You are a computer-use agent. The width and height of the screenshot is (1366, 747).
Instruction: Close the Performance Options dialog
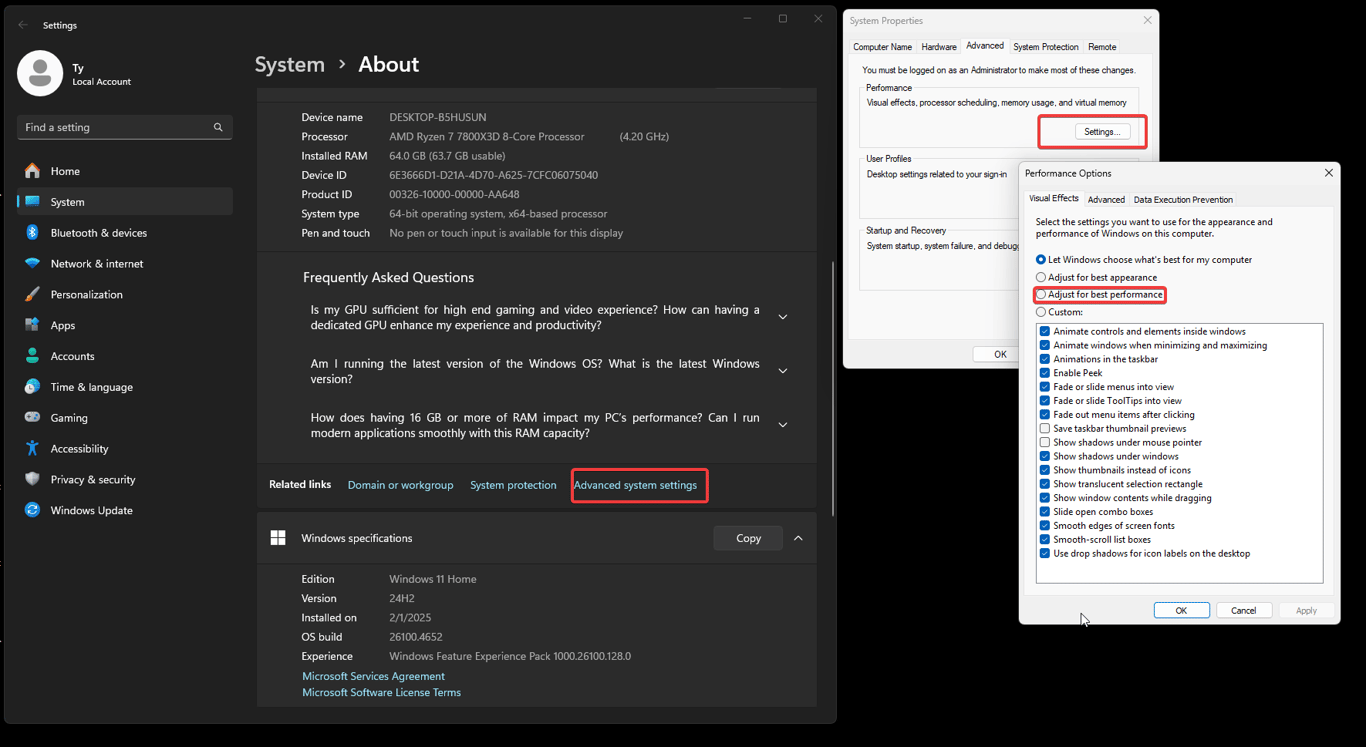[x=1328, y=173]
